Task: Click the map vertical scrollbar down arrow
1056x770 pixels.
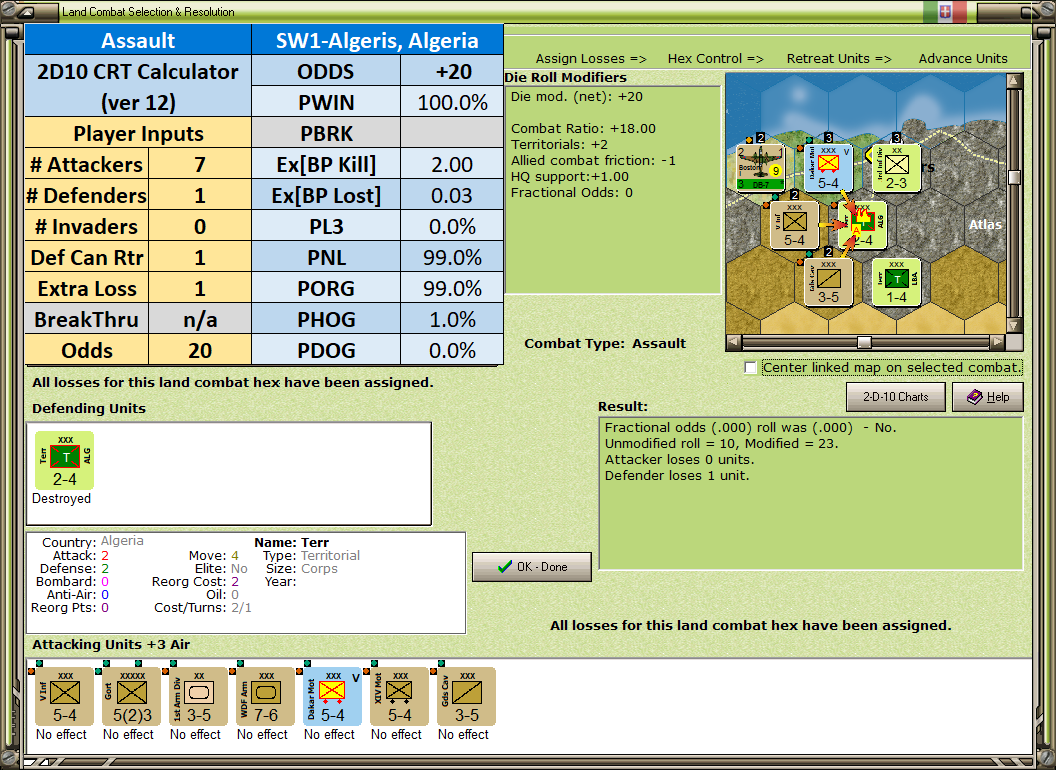Action: pos(1014,325)
